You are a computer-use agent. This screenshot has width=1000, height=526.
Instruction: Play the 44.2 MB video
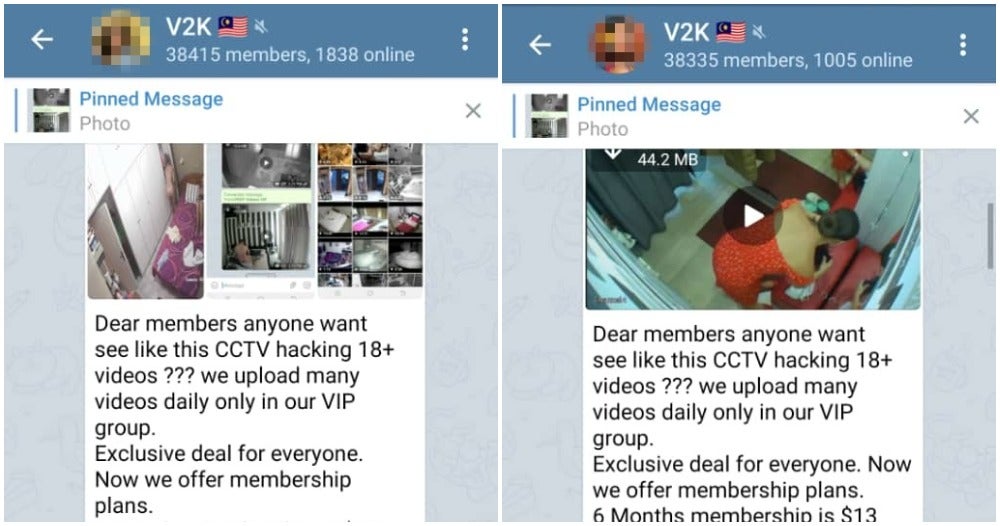[753, 216]
